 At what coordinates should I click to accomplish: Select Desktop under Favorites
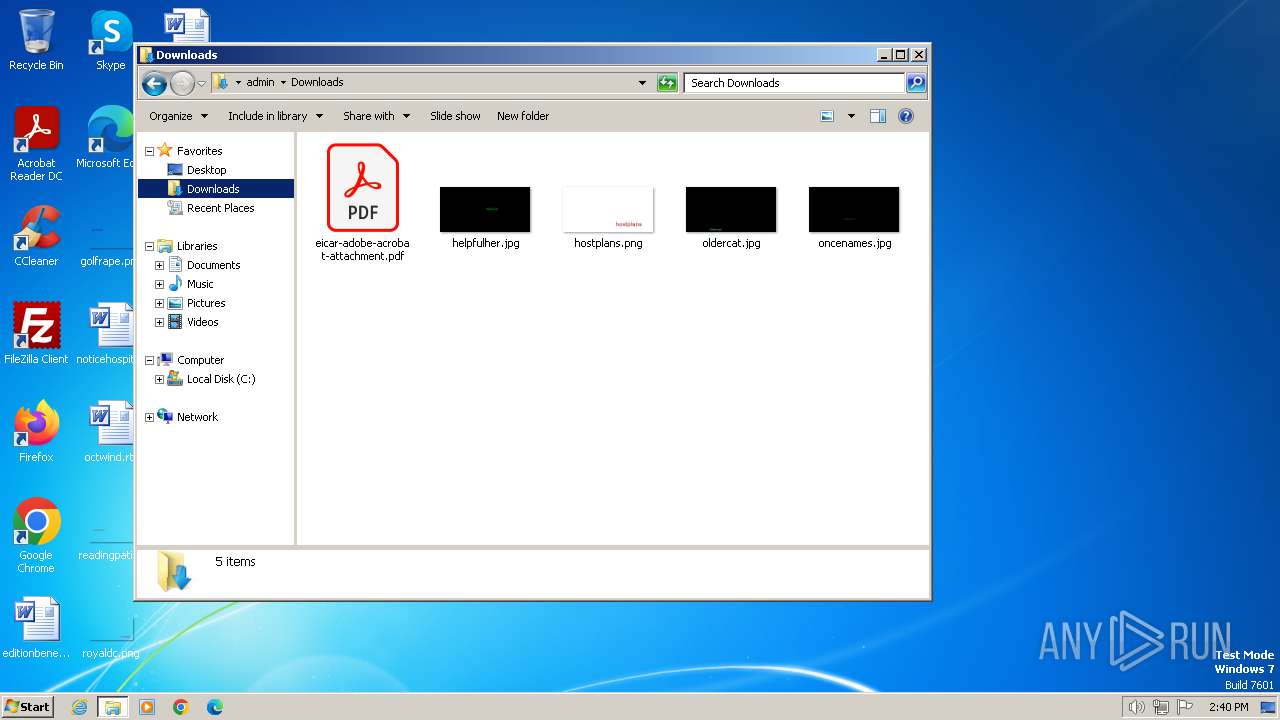coord(206,170)
